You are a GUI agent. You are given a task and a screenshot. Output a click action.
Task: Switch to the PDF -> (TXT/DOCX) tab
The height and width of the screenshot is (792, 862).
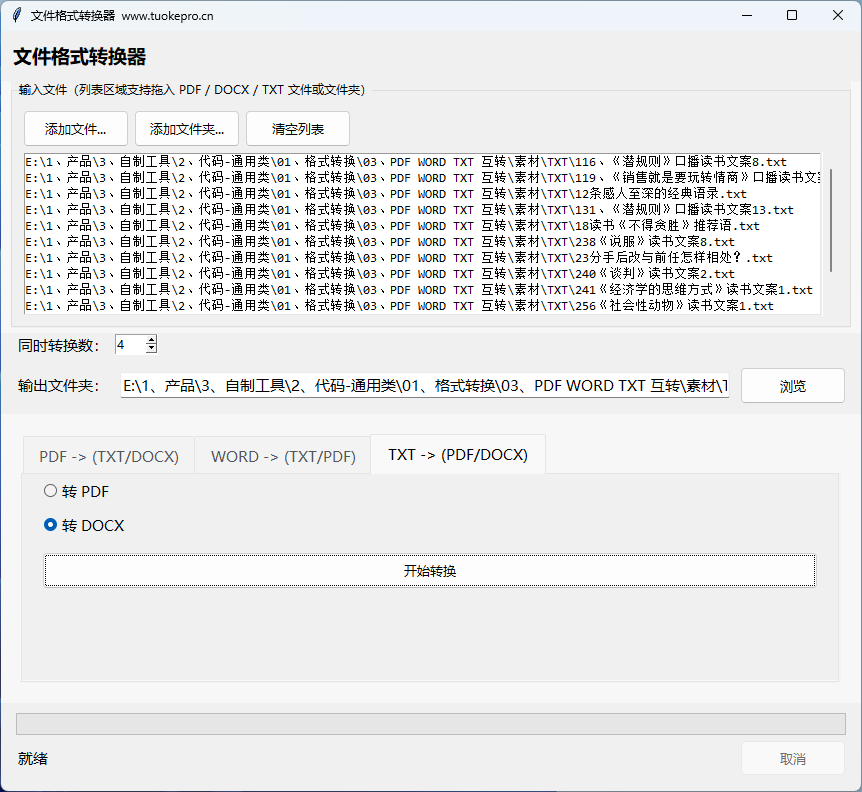pos(109,456)
